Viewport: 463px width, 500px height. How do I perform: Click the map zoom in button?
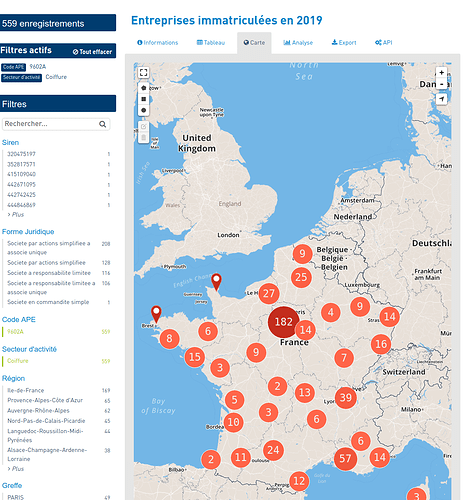[x=441, y=72]
